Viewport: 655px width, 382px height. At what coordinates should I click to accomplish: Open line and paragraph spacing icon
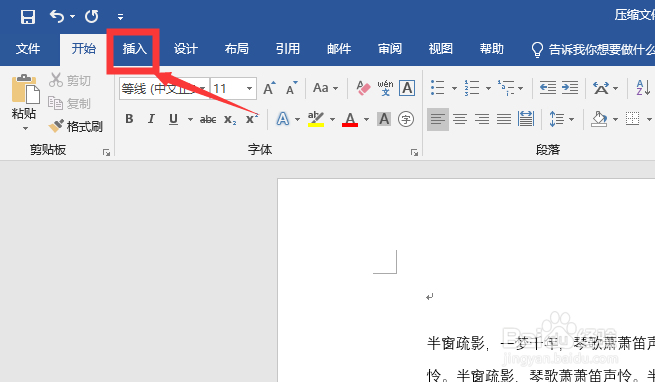coord(557,119)
